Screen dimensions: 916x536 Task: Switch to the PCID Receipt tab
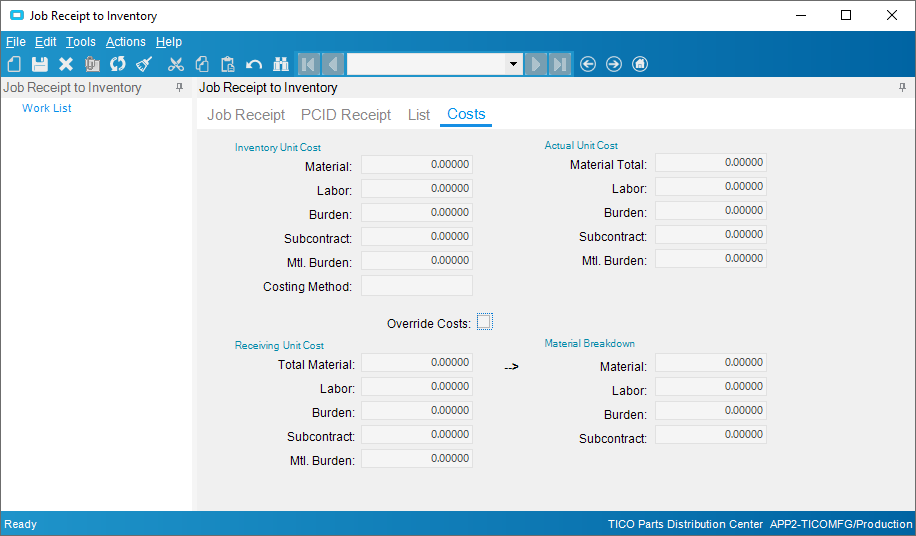(x=346, y=114)
